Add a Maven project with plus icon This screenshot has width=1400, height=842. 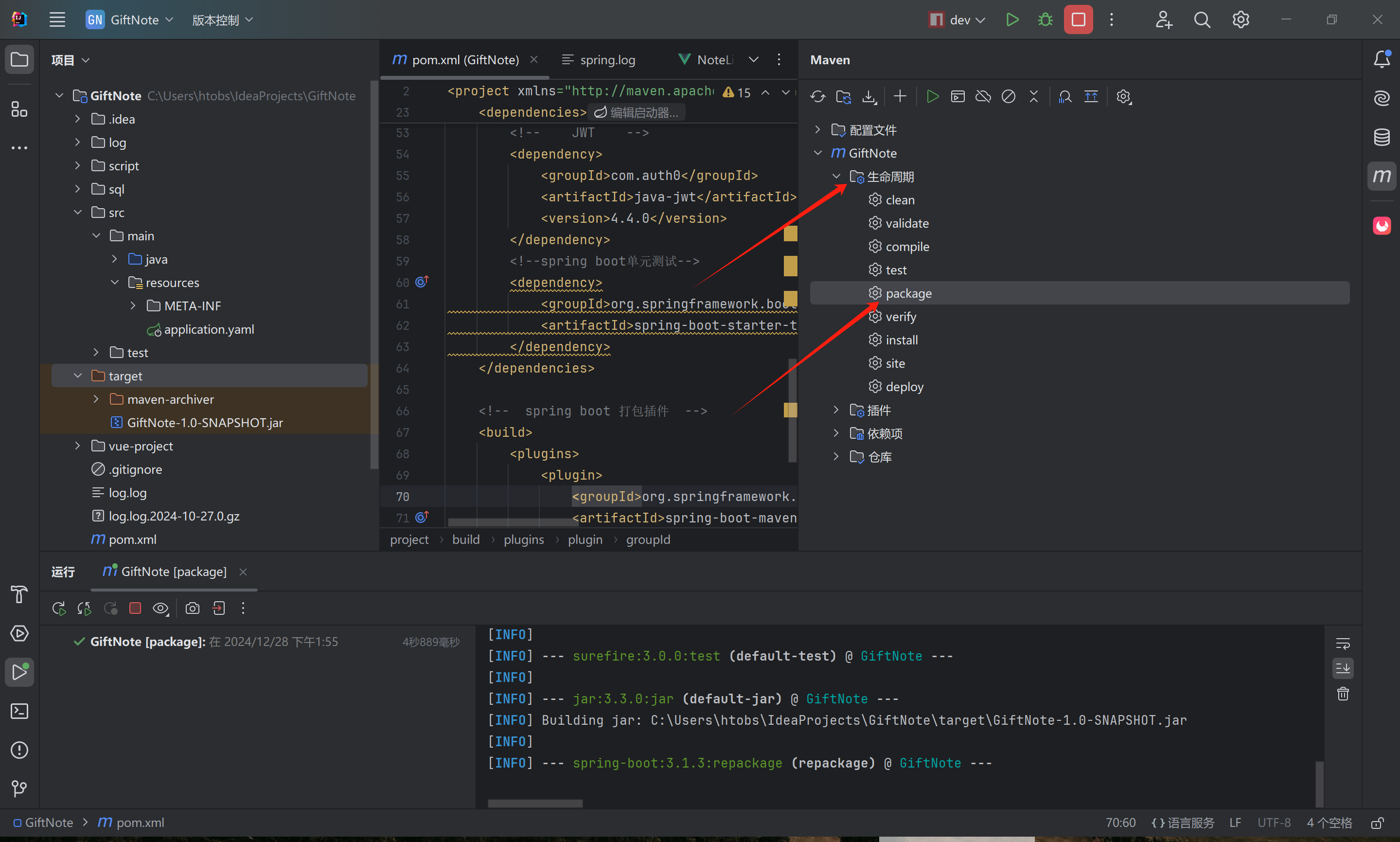[x=900, y=96]
